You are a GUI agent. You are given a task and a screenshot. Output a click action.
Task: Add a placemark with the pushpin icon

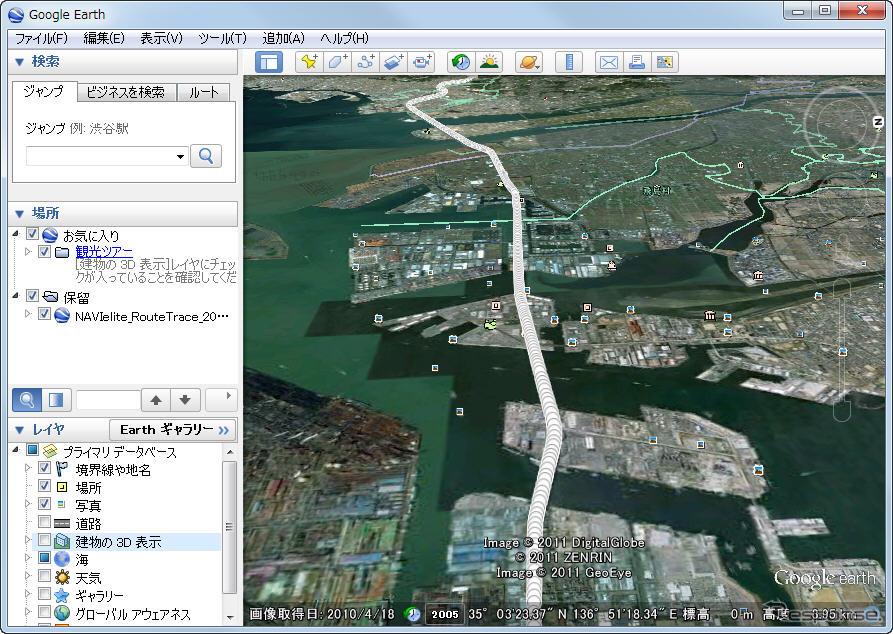click(309, 62)
